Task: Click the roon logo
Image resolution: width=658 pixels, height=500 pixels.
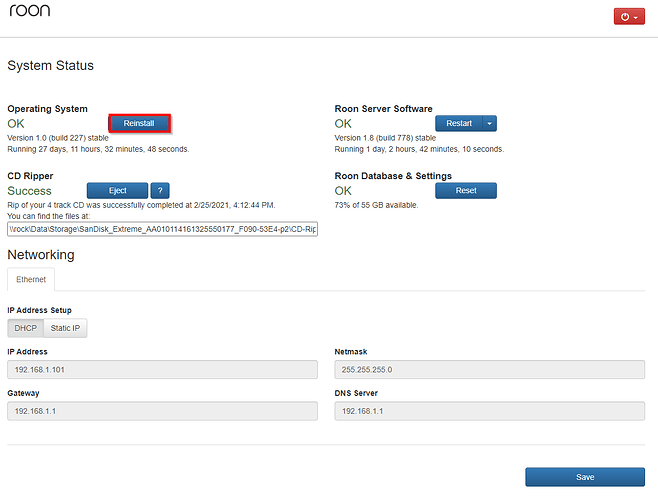Action: click(30, 10)
